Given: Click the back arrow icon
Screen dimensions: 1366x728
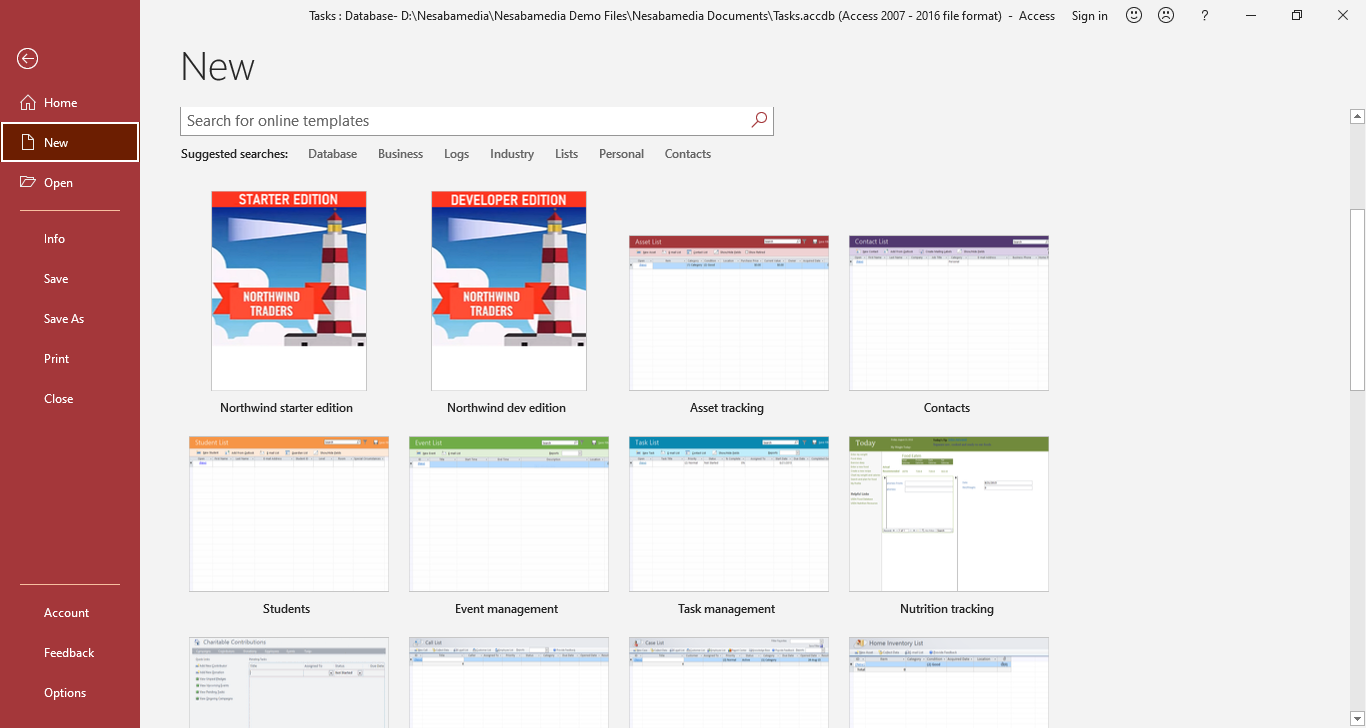Looking at the screenshot, I should click(27, 59).
